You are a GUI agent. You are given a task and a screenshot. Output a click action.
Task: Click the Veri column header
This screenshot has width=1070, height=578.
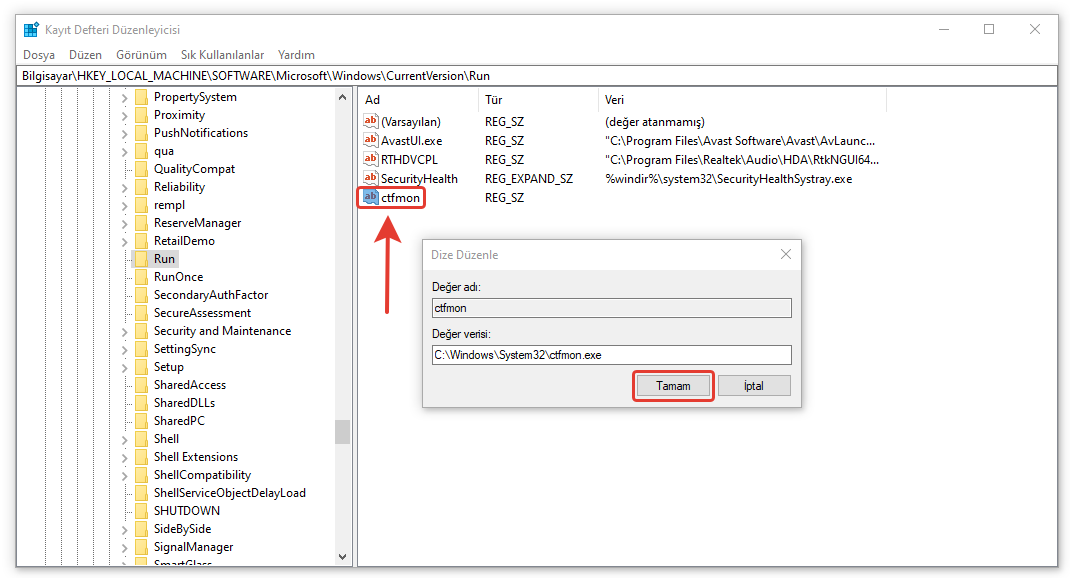point(615,100)
